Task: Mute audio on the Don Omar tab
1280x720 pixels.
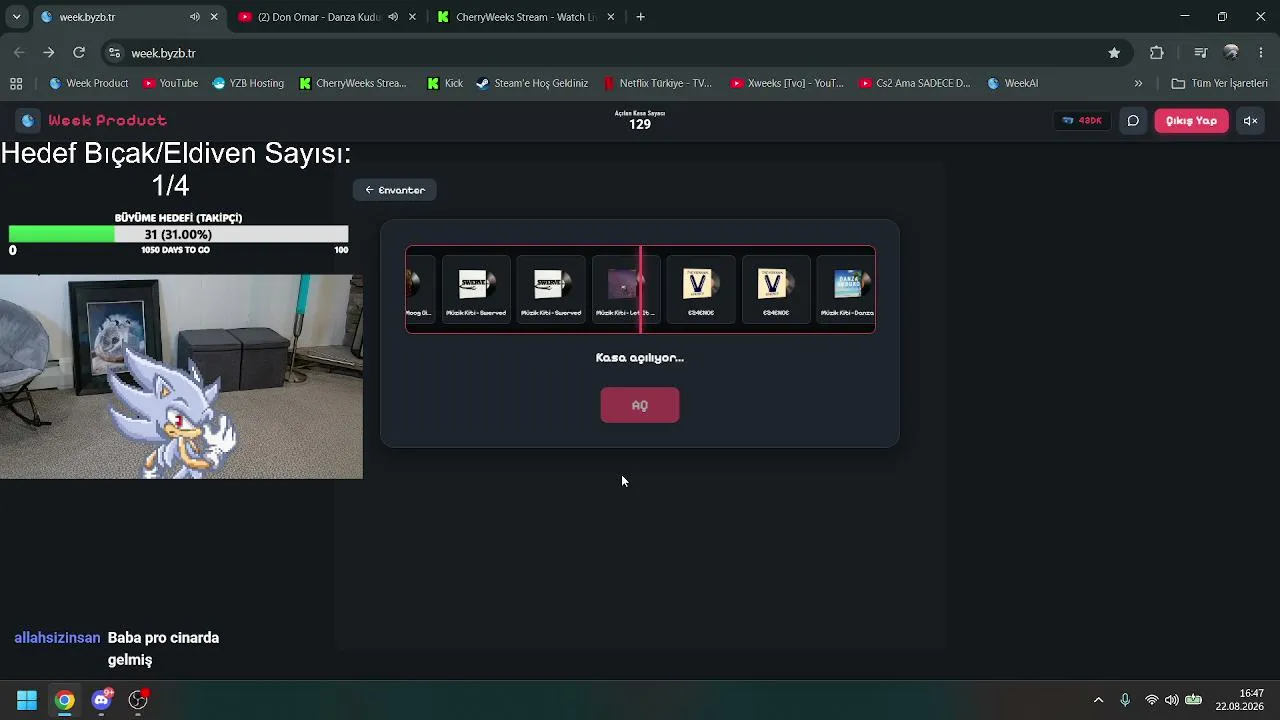Action: click(393, 17)
